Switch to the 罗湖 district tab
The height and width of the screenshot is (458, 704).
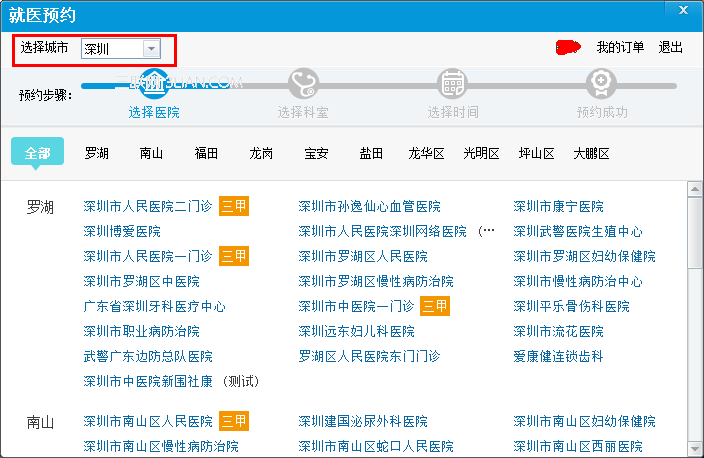pos(97,154)
